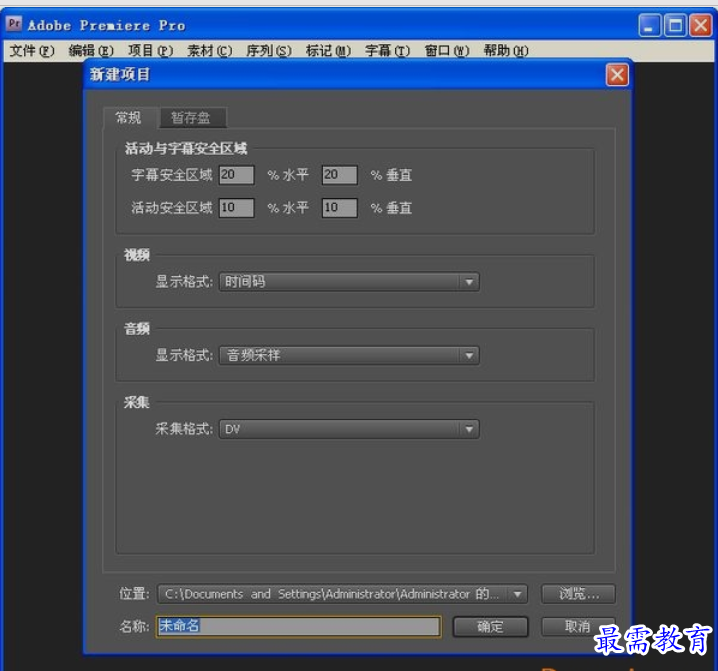Maximize the Adobe Premiere Pro window
This screenshot has width=718, height=671.
(x=675, y=25)
